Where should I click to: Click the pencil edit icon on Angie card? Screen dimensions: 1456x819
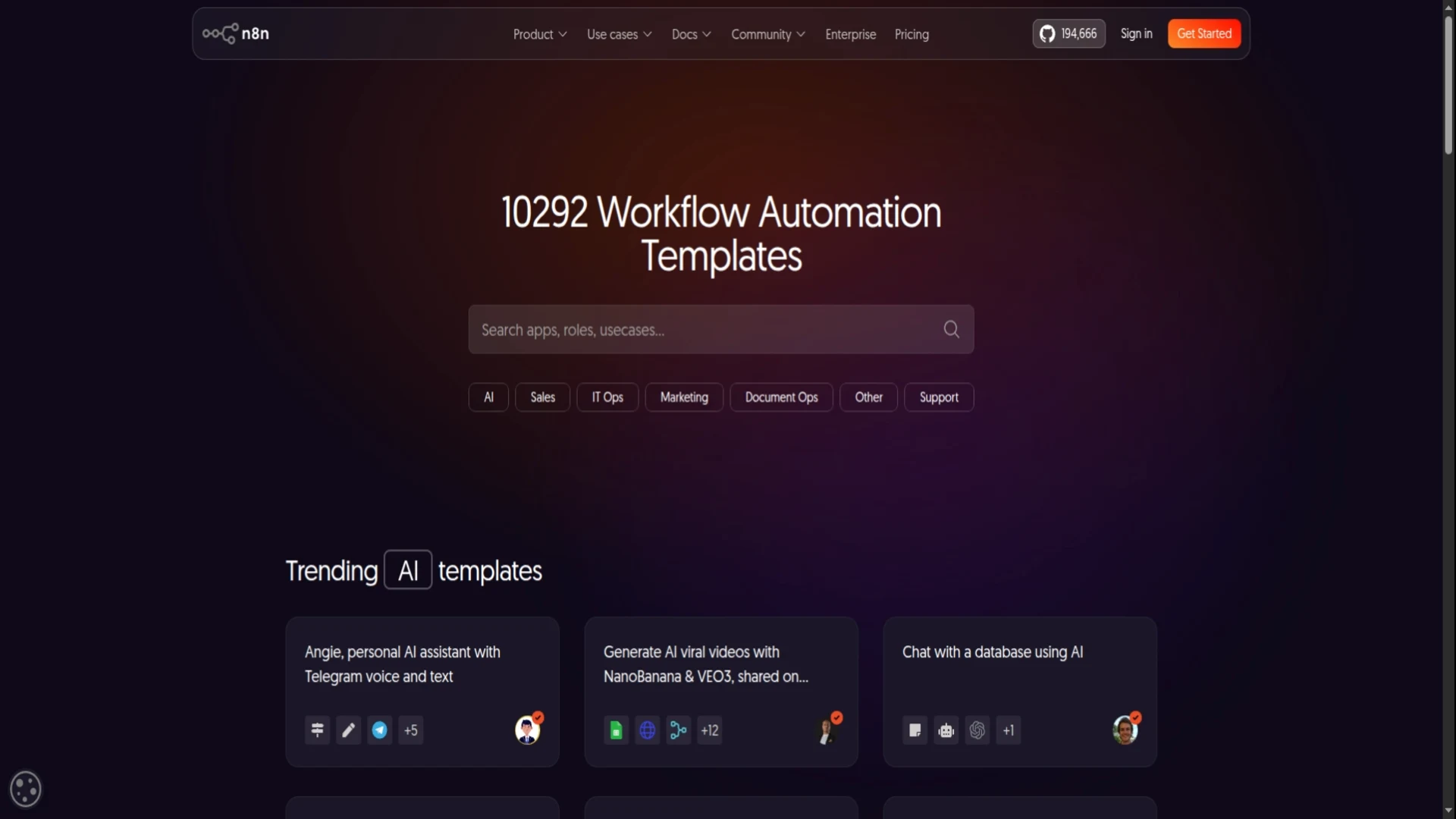click(348, 730)
